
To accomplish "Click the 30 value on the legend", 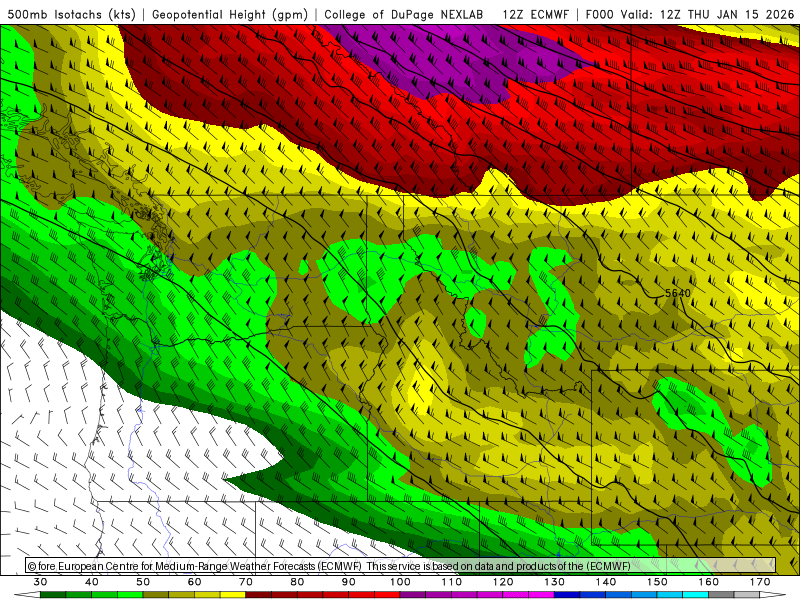I will tap(40, 582).
